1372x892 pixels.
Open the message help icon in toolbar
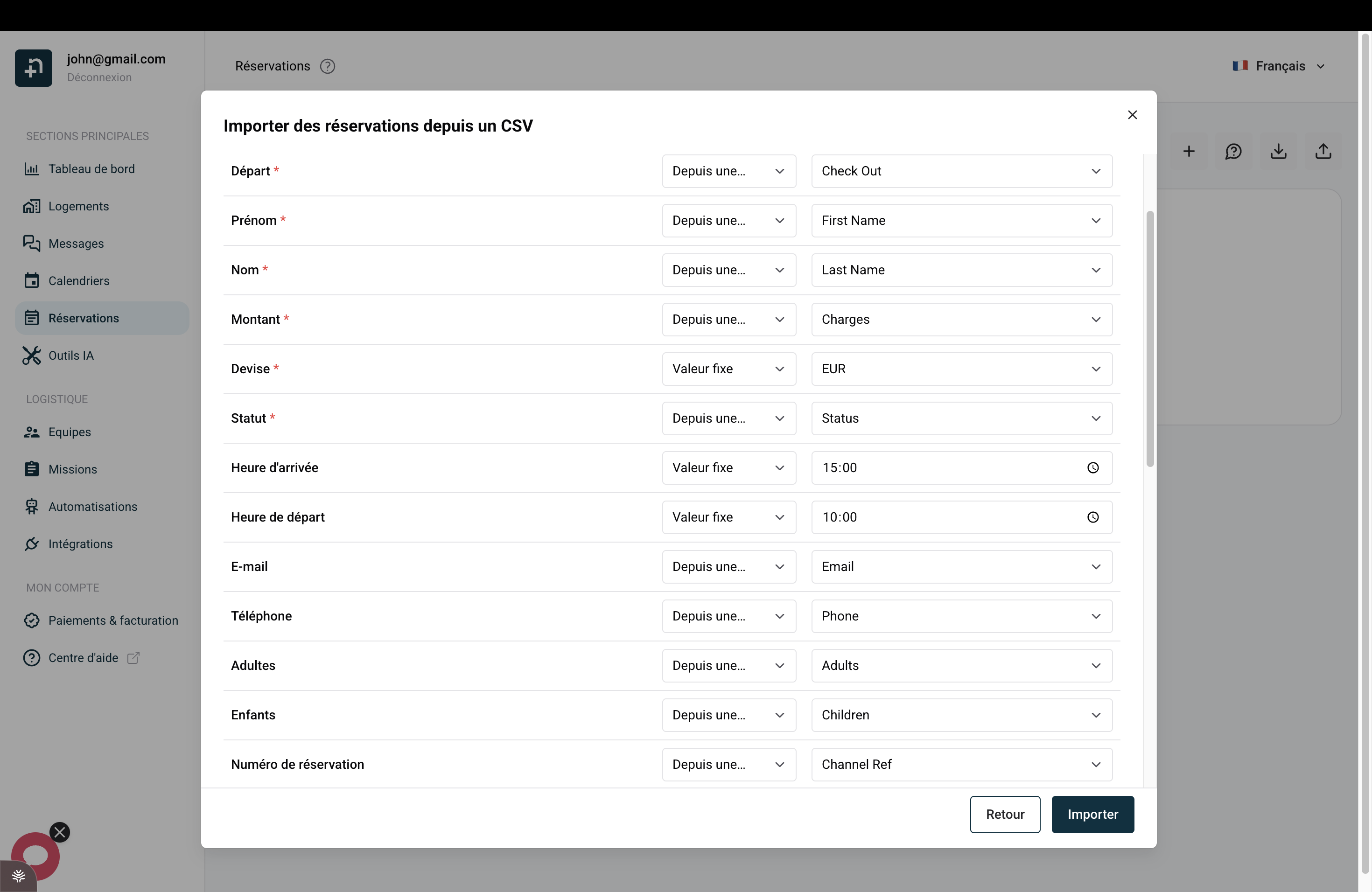[x=1234, y=152]
